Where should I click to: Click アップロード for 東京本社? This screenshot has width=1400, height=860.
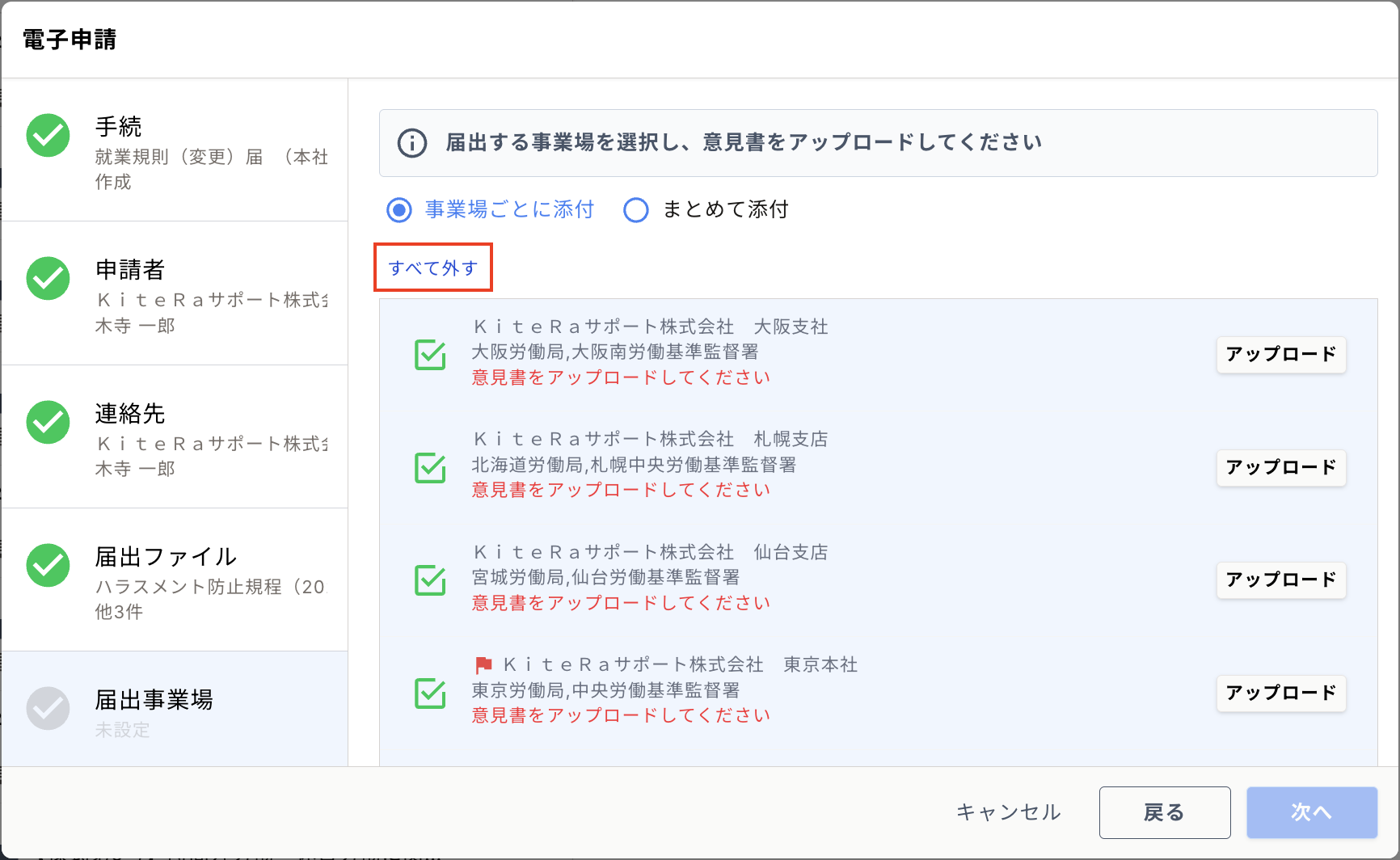(1281, 693)
